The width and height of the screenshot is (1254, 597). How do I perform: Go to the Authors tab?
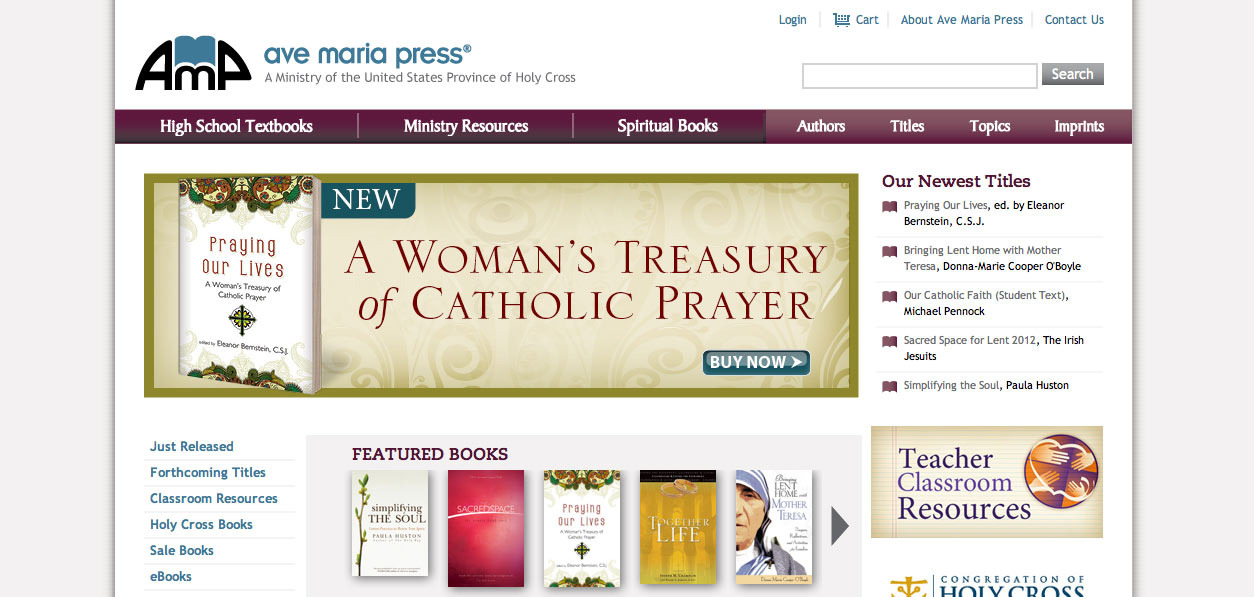[x=821, y=126]
